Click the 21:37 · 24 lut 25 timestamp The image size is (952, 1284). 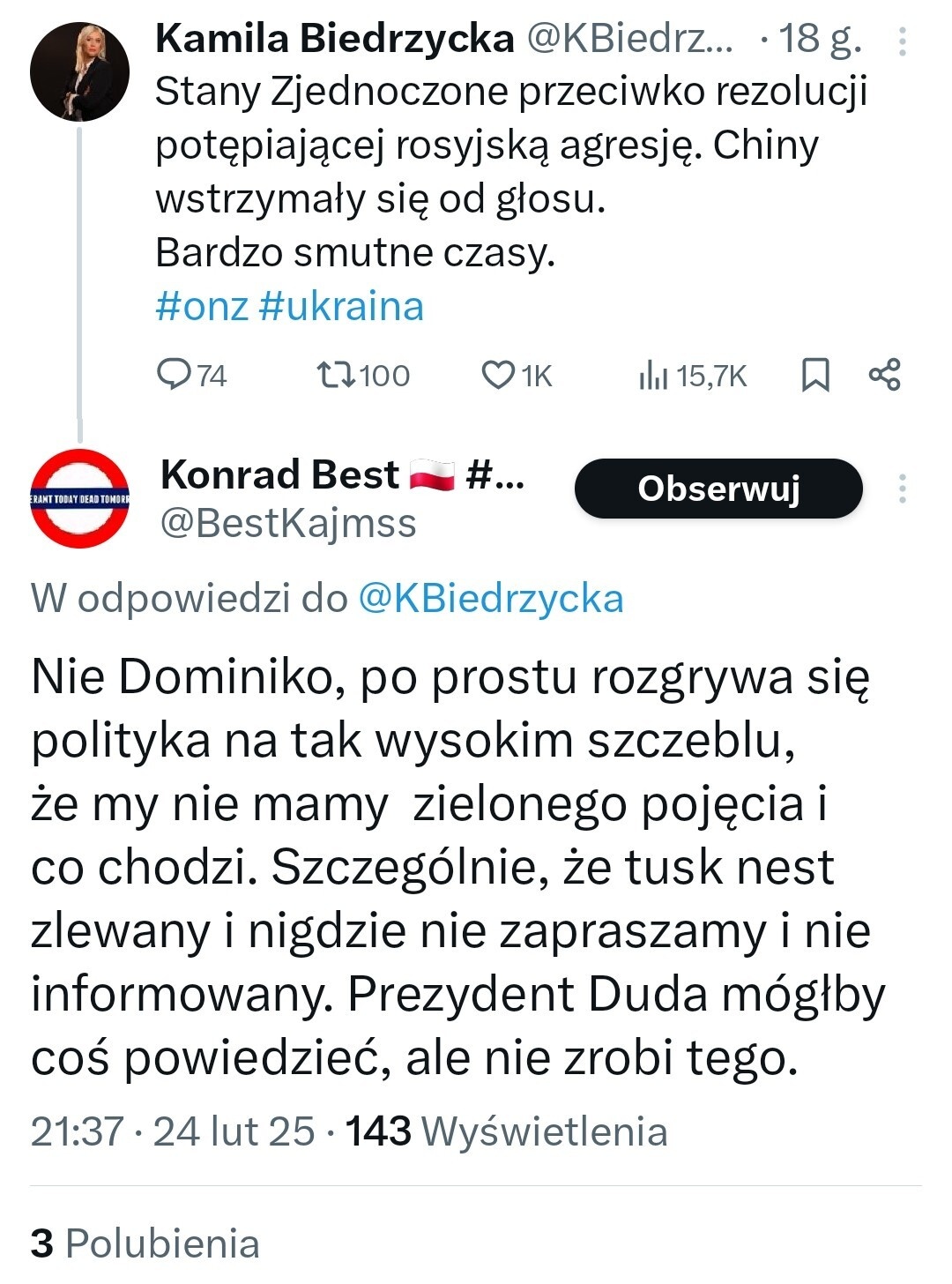(173, 1131)
